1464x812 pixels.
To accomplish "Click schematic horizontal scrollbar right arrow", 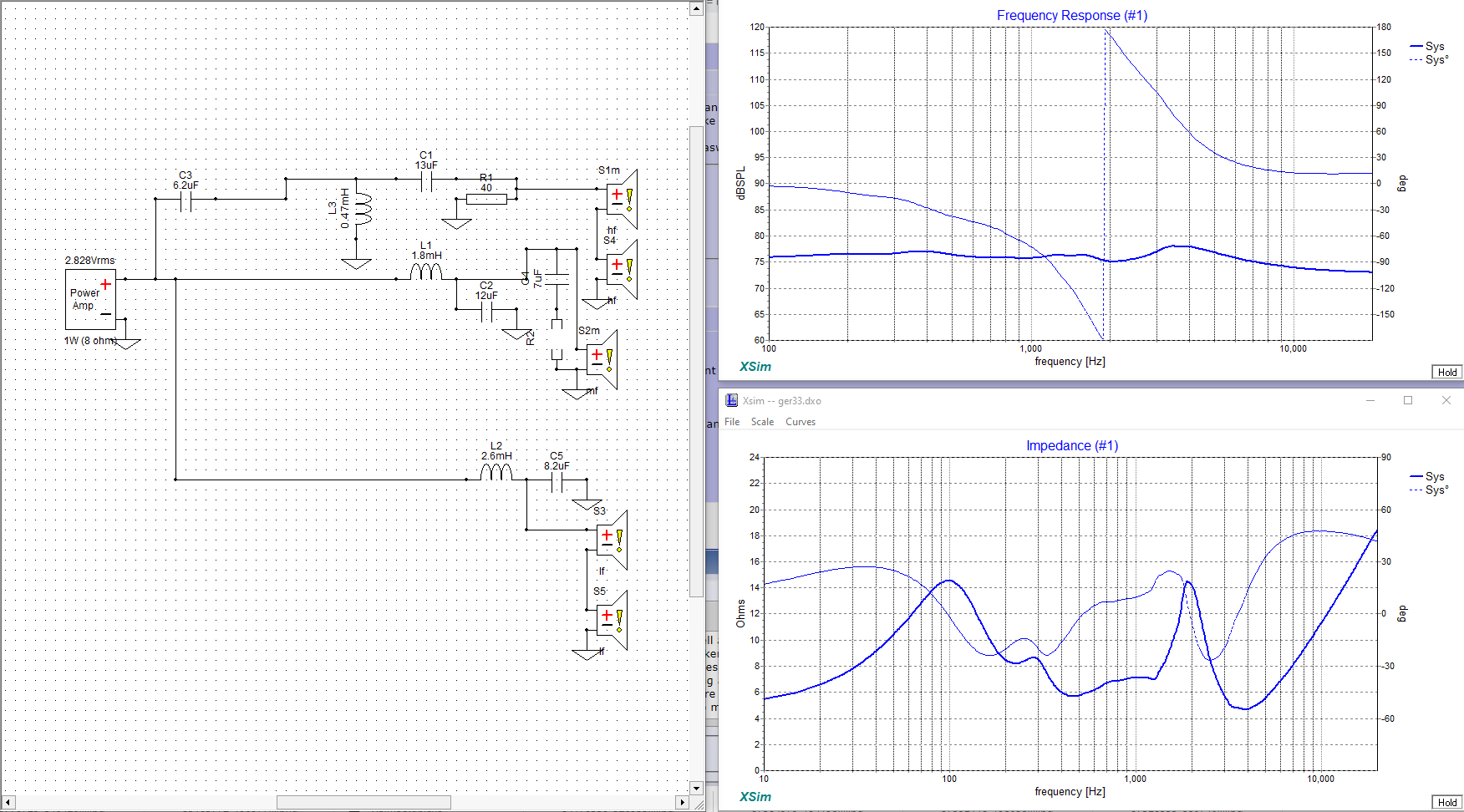I will pyautogui.click(x=682, y=802).
